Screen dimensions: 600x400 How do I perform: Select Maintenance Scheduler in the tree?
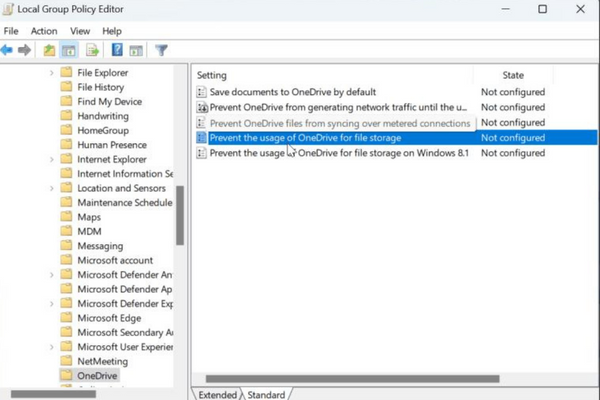(x=125, y=202)
